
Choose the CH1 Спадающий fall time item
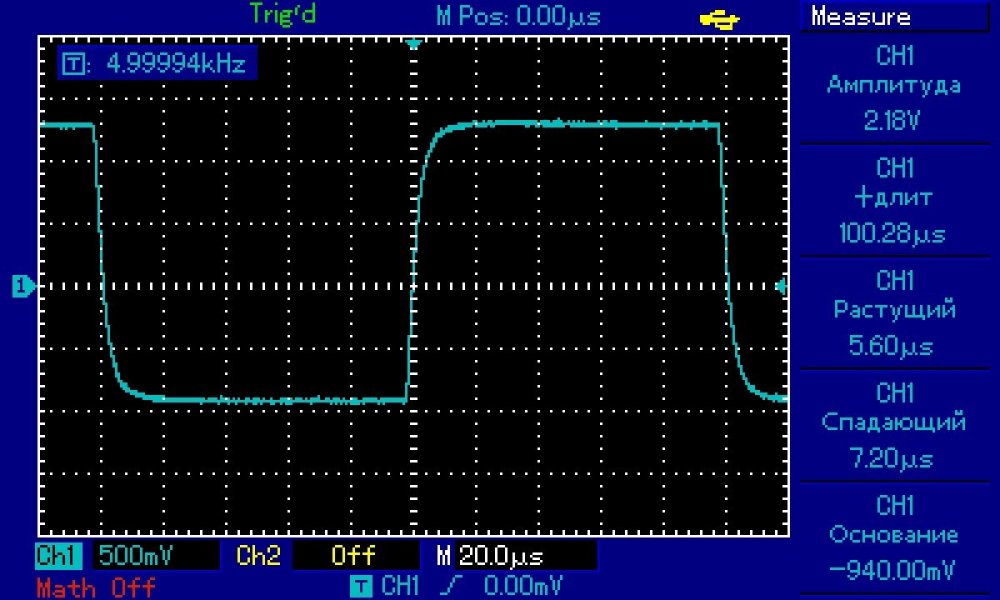click(895, 424)
